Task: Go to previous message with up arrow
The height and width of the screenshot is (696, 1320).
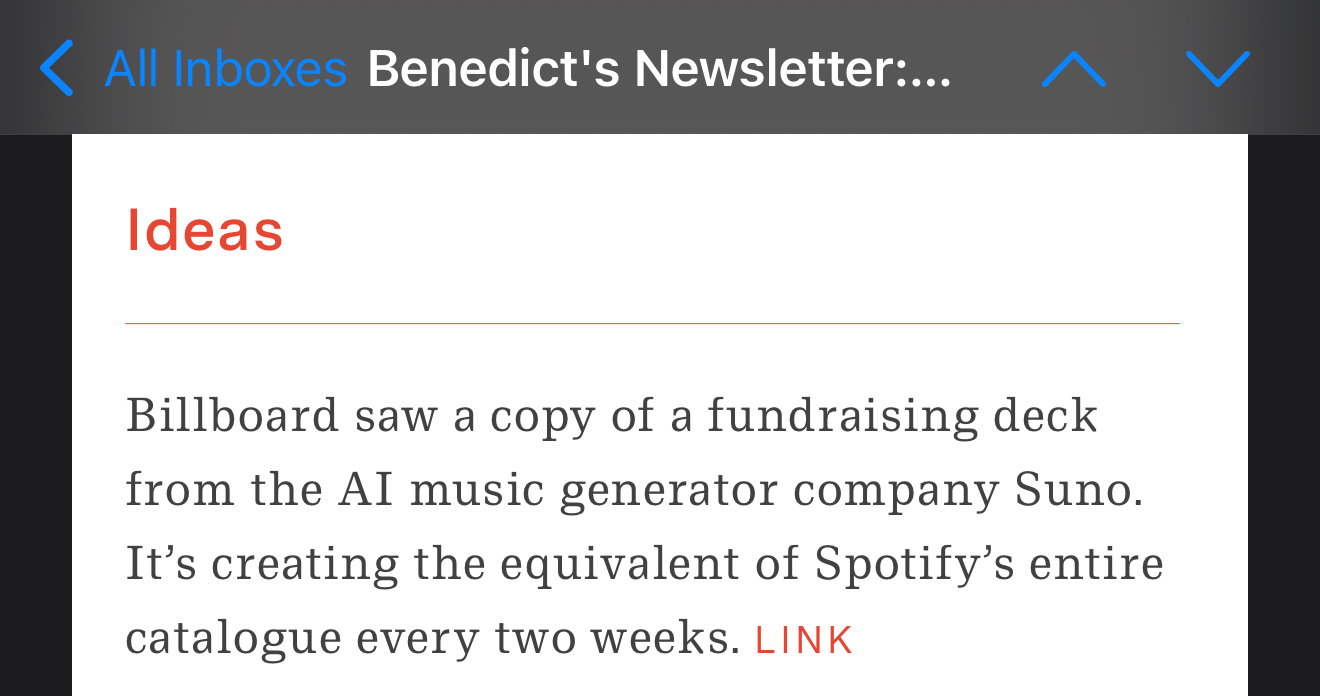Action: coord(1073,69)
